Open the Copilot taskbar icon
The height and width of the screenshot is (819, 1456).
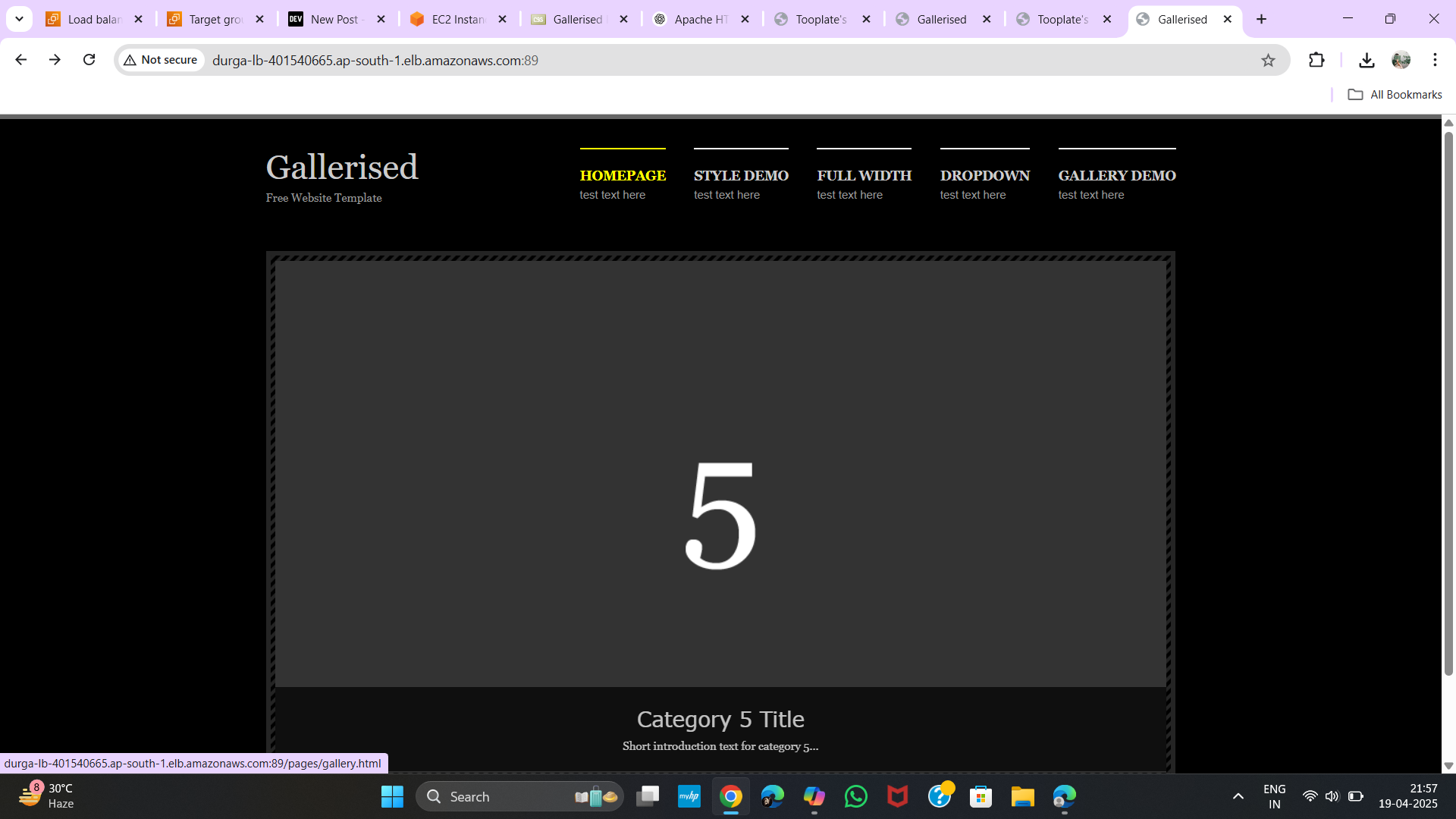point(814,796)
